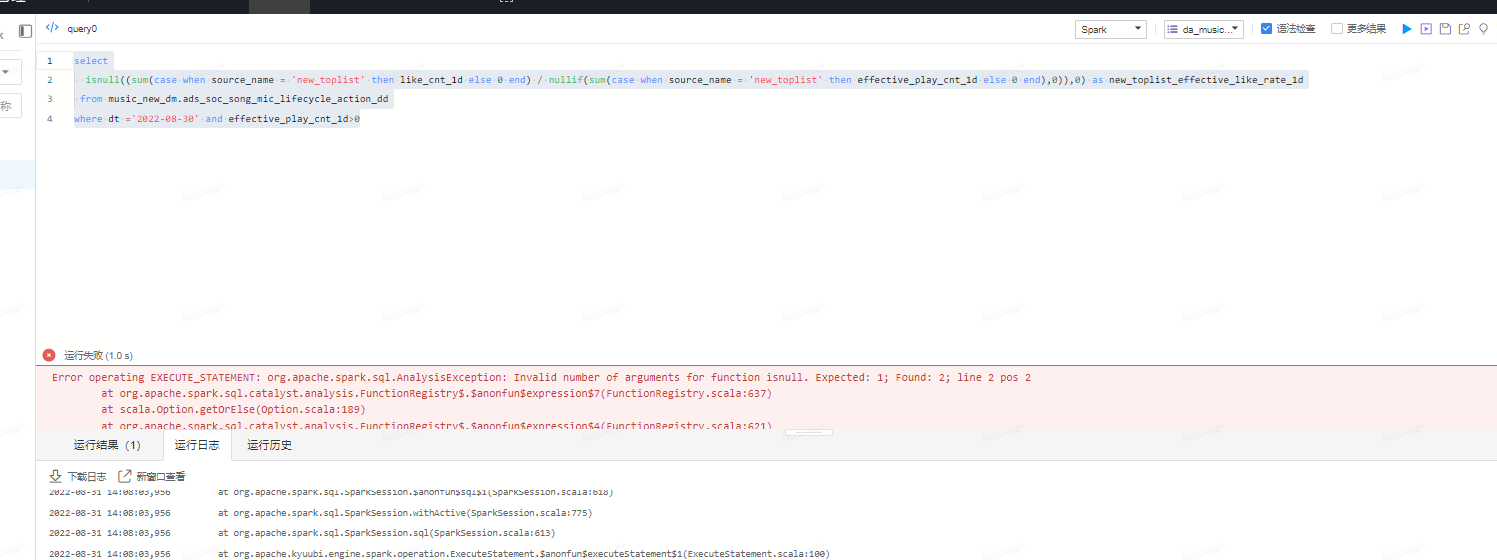Expand the da_music database dropdown
1497x560 pixels.
pos(1204,29)
